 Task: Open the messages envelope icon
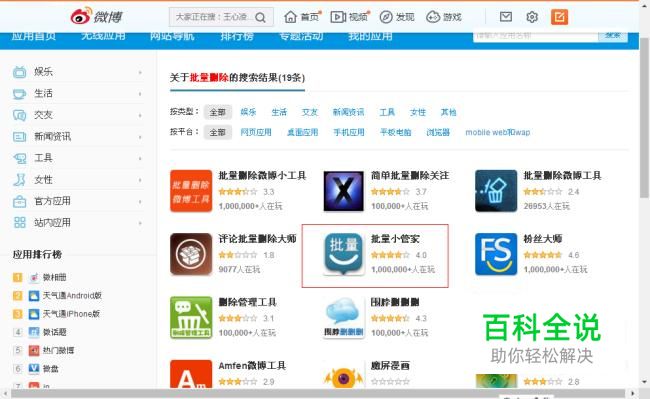click(x=506, y=17)
